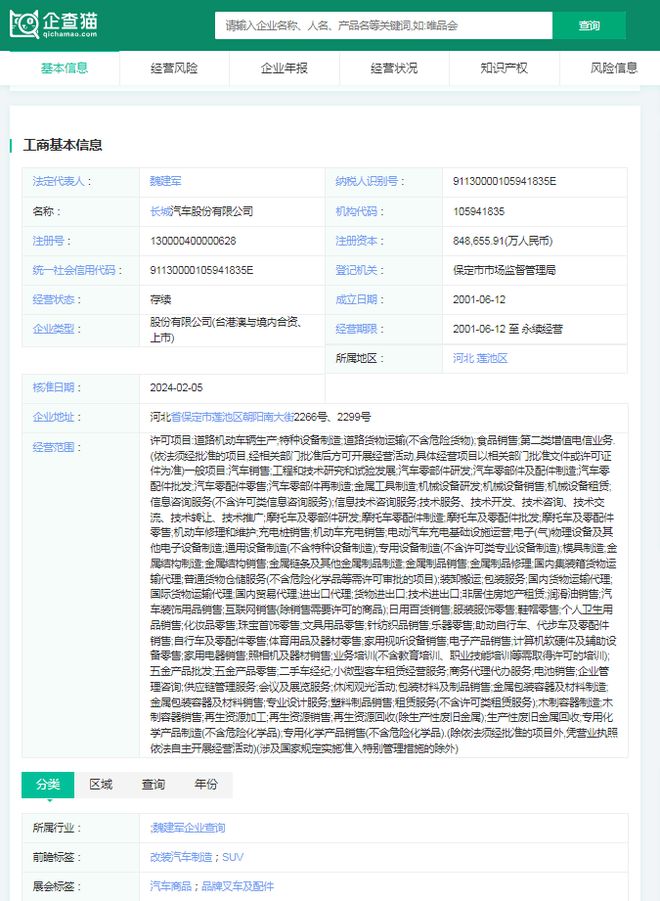Click registered capital 848,655.91(万人民币)

click(x=503, y=241)
